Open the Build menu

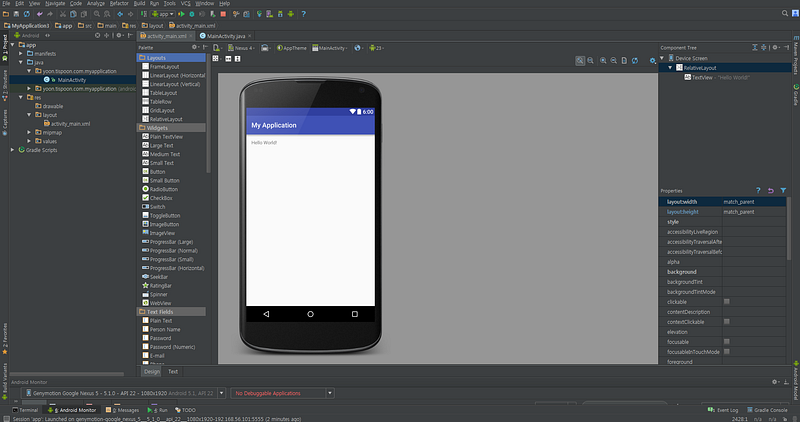[139, 4]
